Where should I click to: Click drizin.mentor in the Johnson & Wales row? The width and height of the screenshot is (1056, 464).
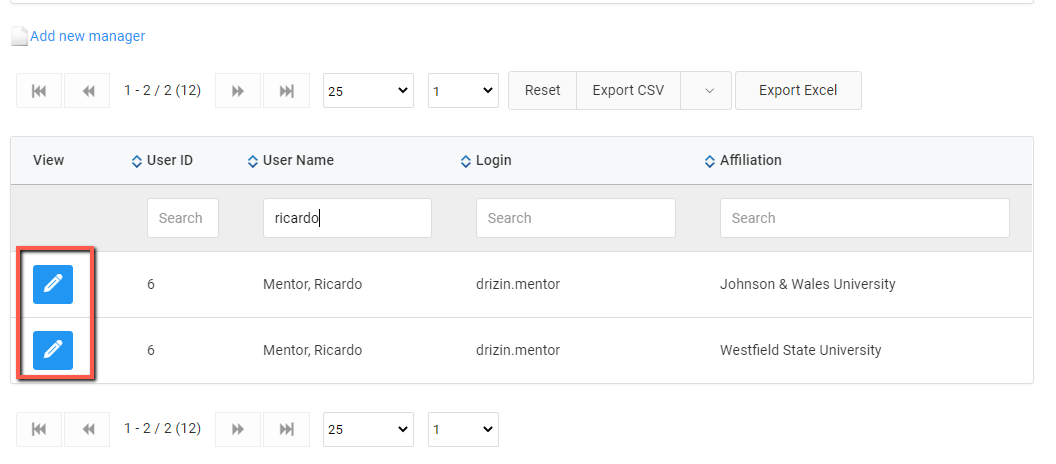coord(518,284)
